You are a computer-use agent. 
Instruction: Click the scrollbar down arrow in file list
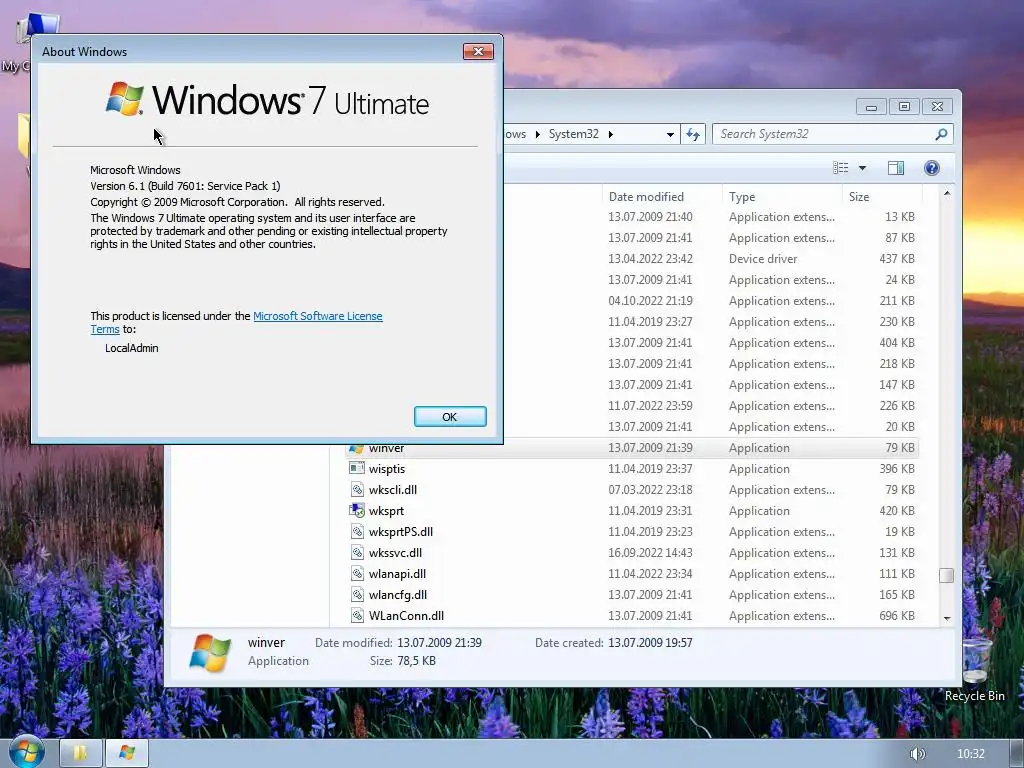(947, 618)
